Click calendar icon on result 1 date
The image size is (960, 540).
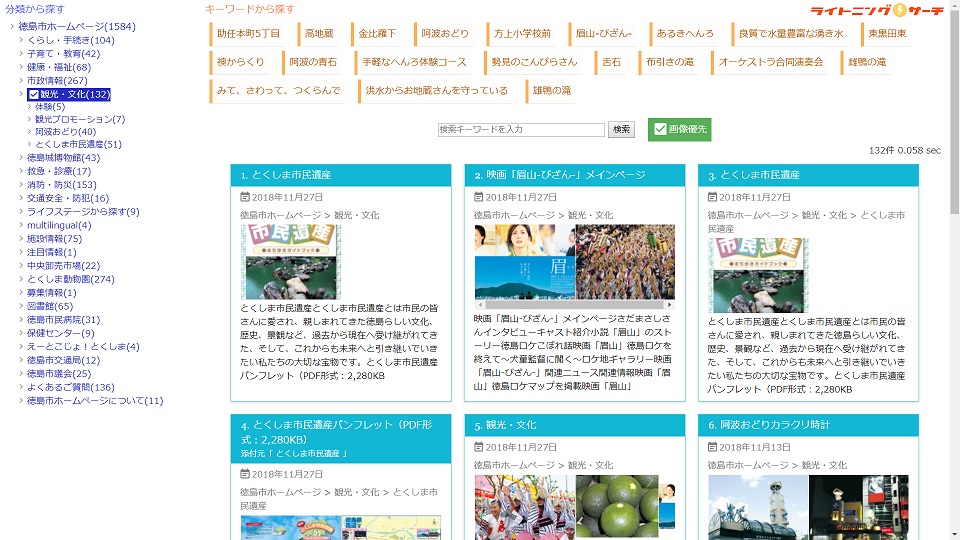pos(244,197)
